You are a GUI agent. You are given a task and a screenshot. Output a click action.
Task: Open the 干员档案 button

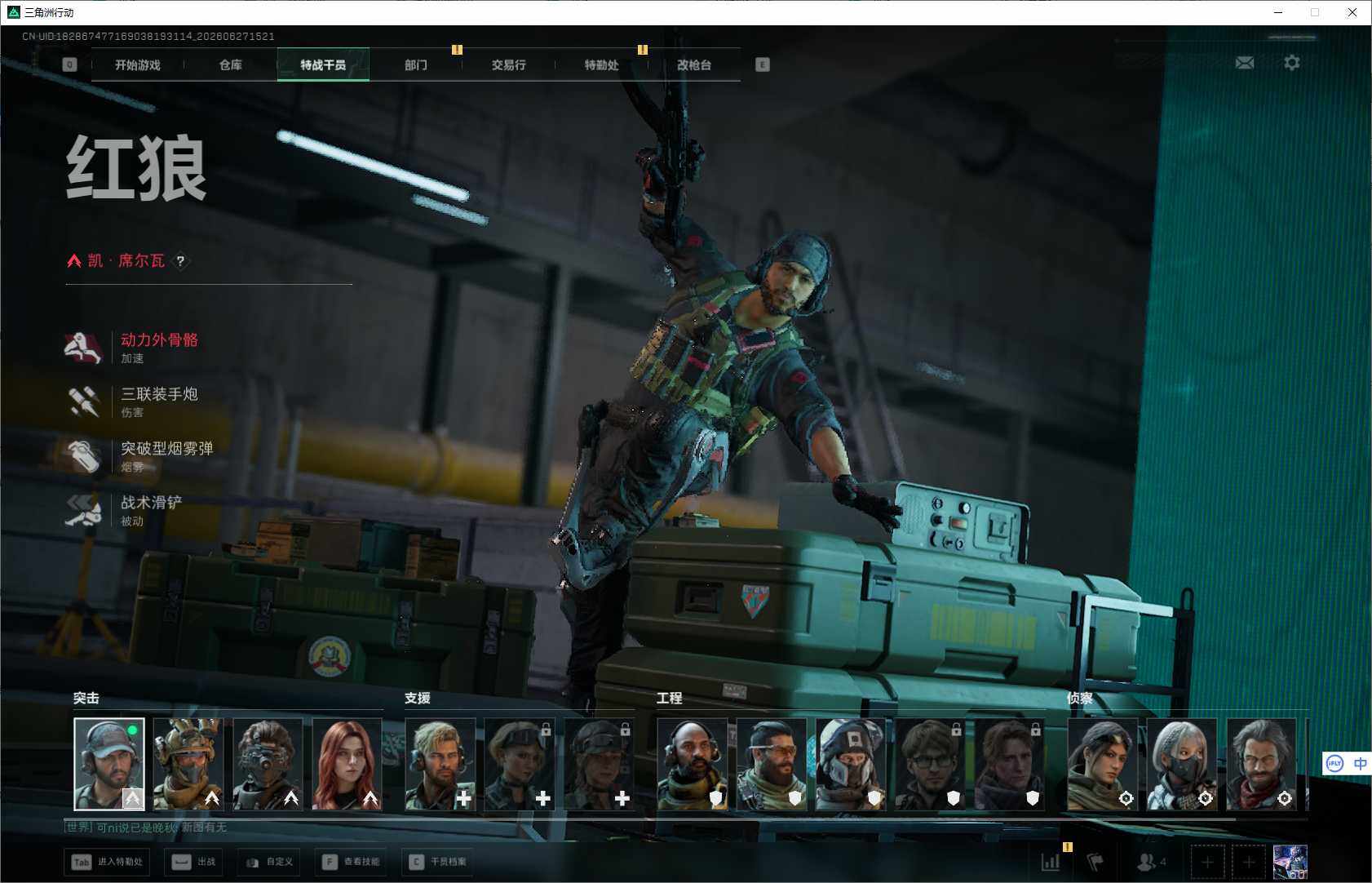439,862
